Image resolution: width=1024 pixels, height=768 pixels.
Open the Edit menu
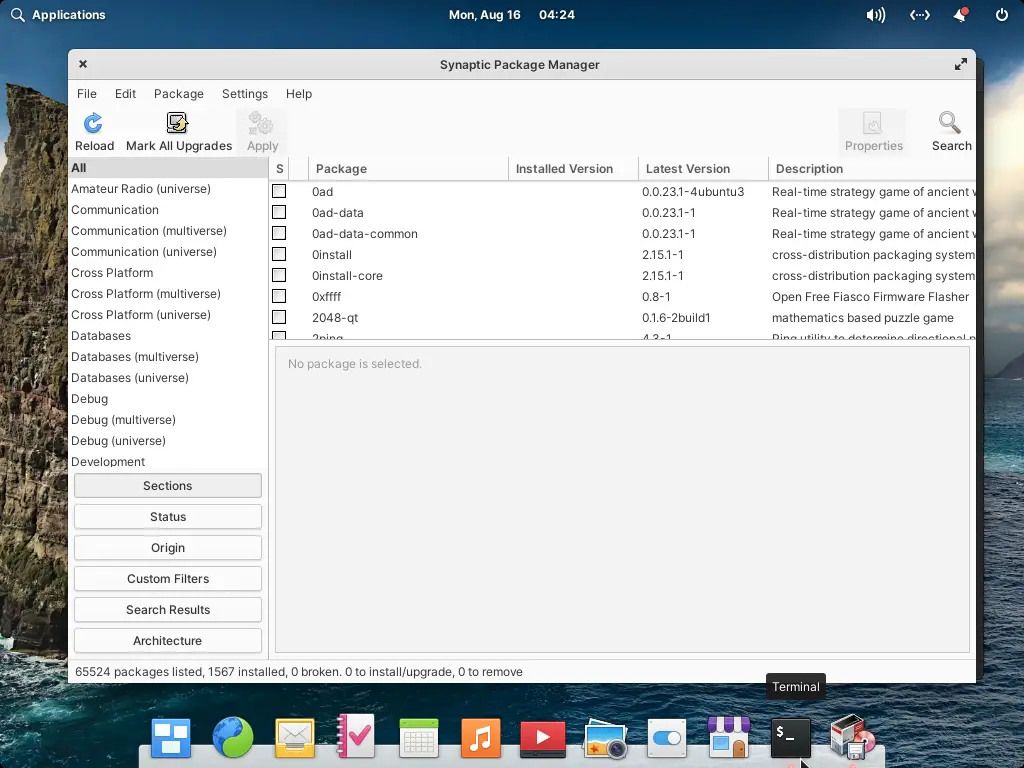(125, 93)
